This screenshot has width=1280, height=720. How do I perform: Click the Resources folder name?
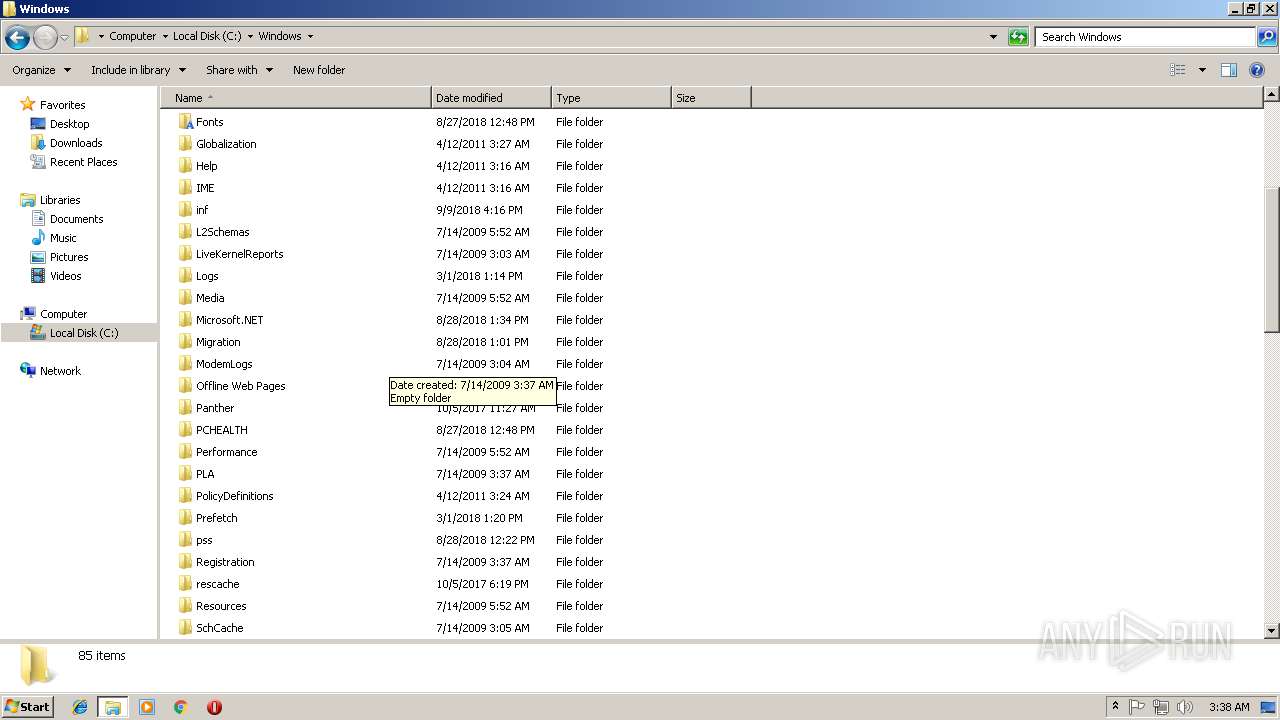coord(221,606)
